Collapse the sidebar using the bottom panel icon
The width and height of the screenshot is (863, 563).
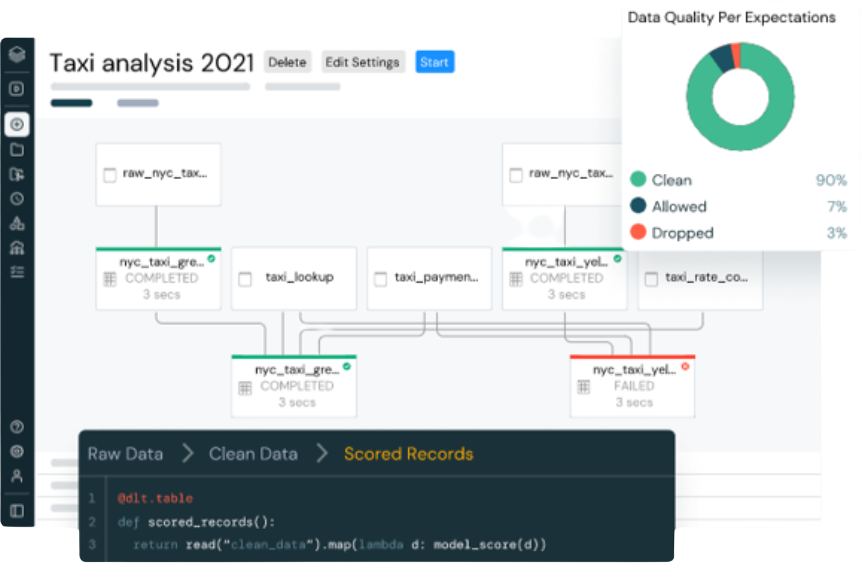17,511
